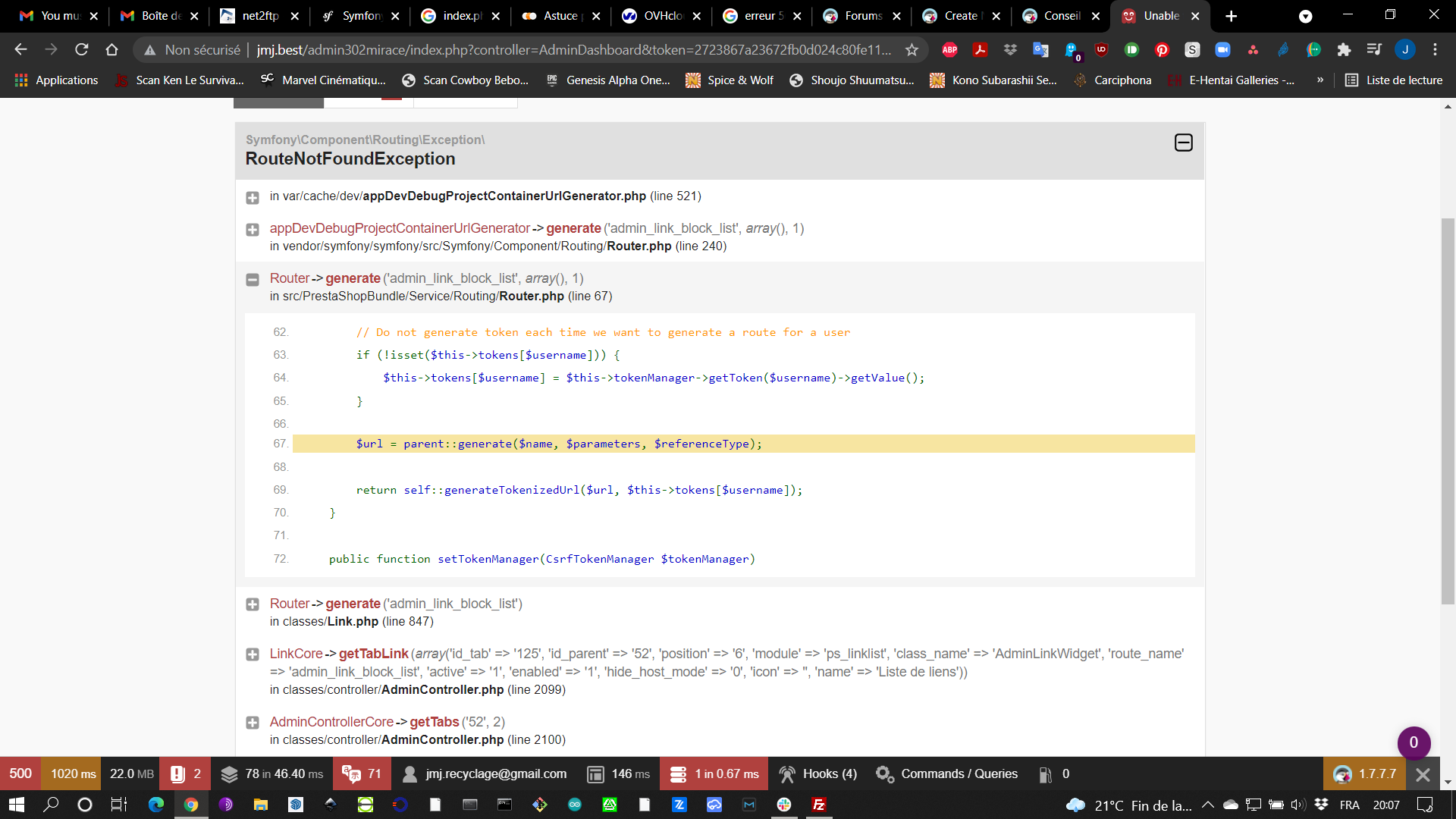Open the mailer panel showing 0
The image size is (1456, 819).
click(1054, 773)
